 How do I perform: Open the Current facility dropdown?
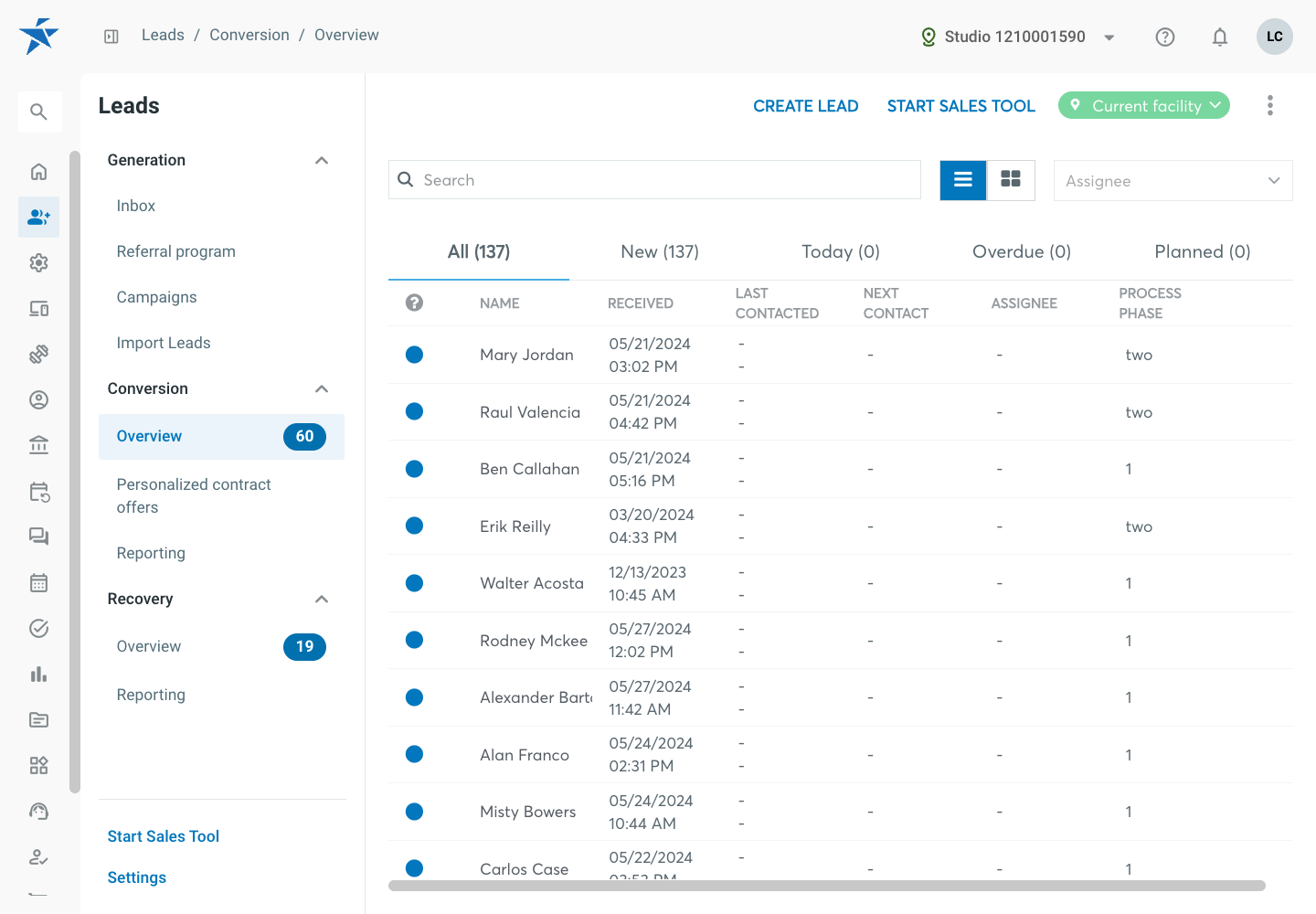[1144, 105]
